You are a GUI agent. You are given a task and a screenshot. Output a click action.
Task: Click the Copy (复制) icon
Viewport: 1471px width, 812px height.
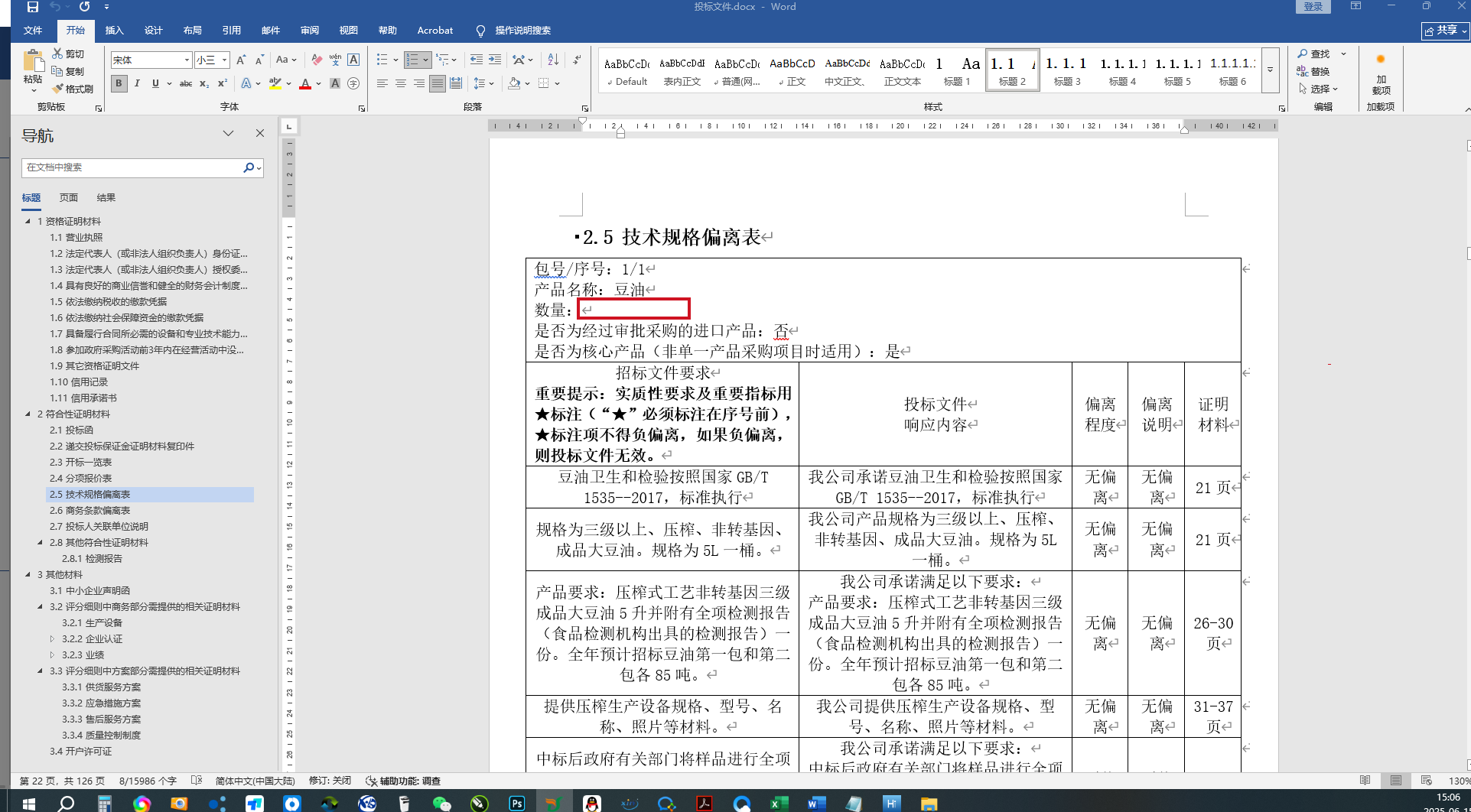(57, 71)
